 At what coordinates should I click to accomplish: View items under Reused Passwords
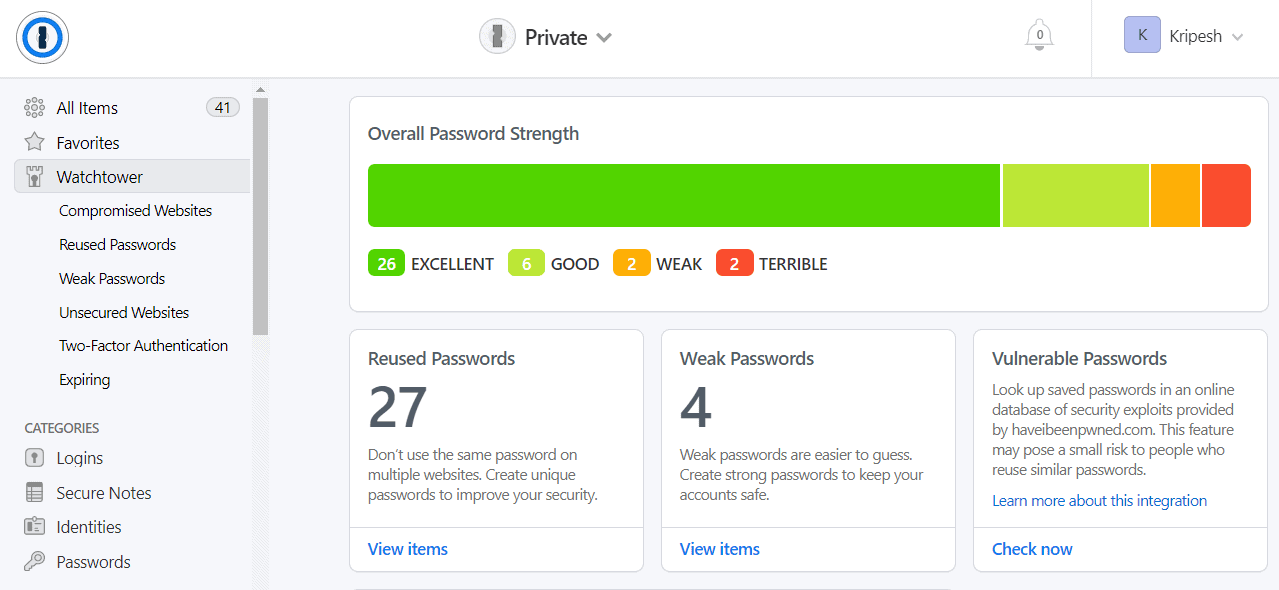click(x=408, y=549)
